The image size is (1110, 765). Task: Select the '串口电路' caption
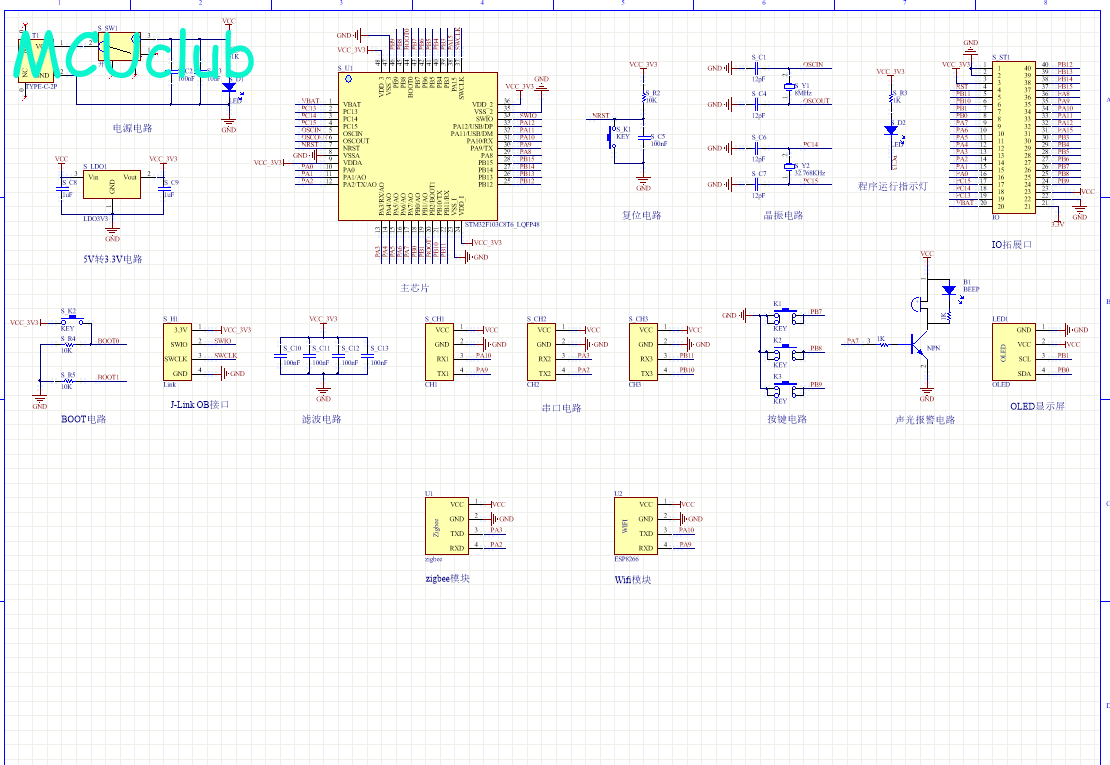(561, 408)
